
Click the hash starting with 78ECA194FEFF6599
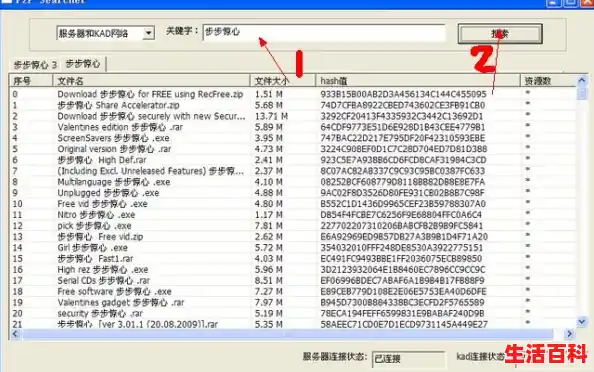[x=402, y=314]
